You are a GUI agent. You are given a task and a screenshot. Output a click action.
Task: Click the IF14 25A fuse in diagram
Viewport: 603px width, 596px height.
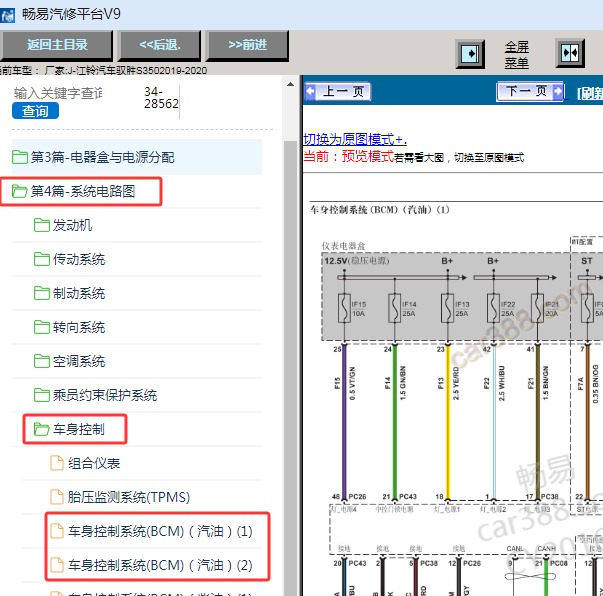pyautogui.click(x=395, y=308)
